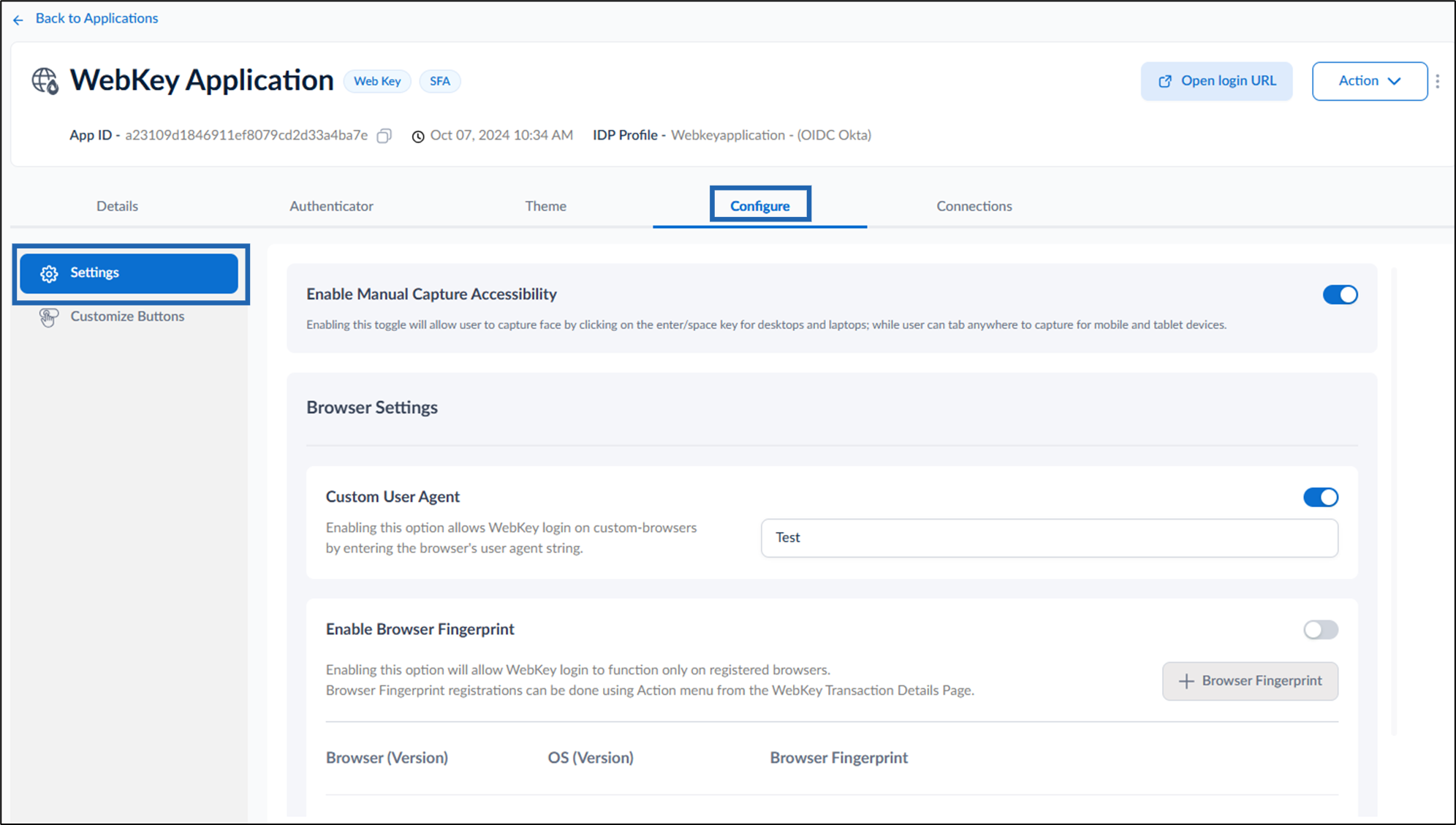Viewport: 1456px width, 825px height.
Task: Select the Configure tab
Action: point(759,206)
